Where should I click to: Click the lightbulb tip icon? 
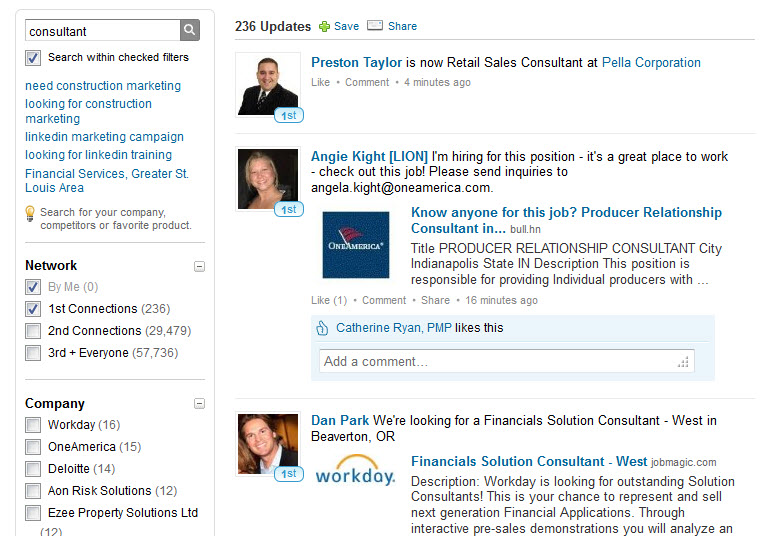[30, 213]
